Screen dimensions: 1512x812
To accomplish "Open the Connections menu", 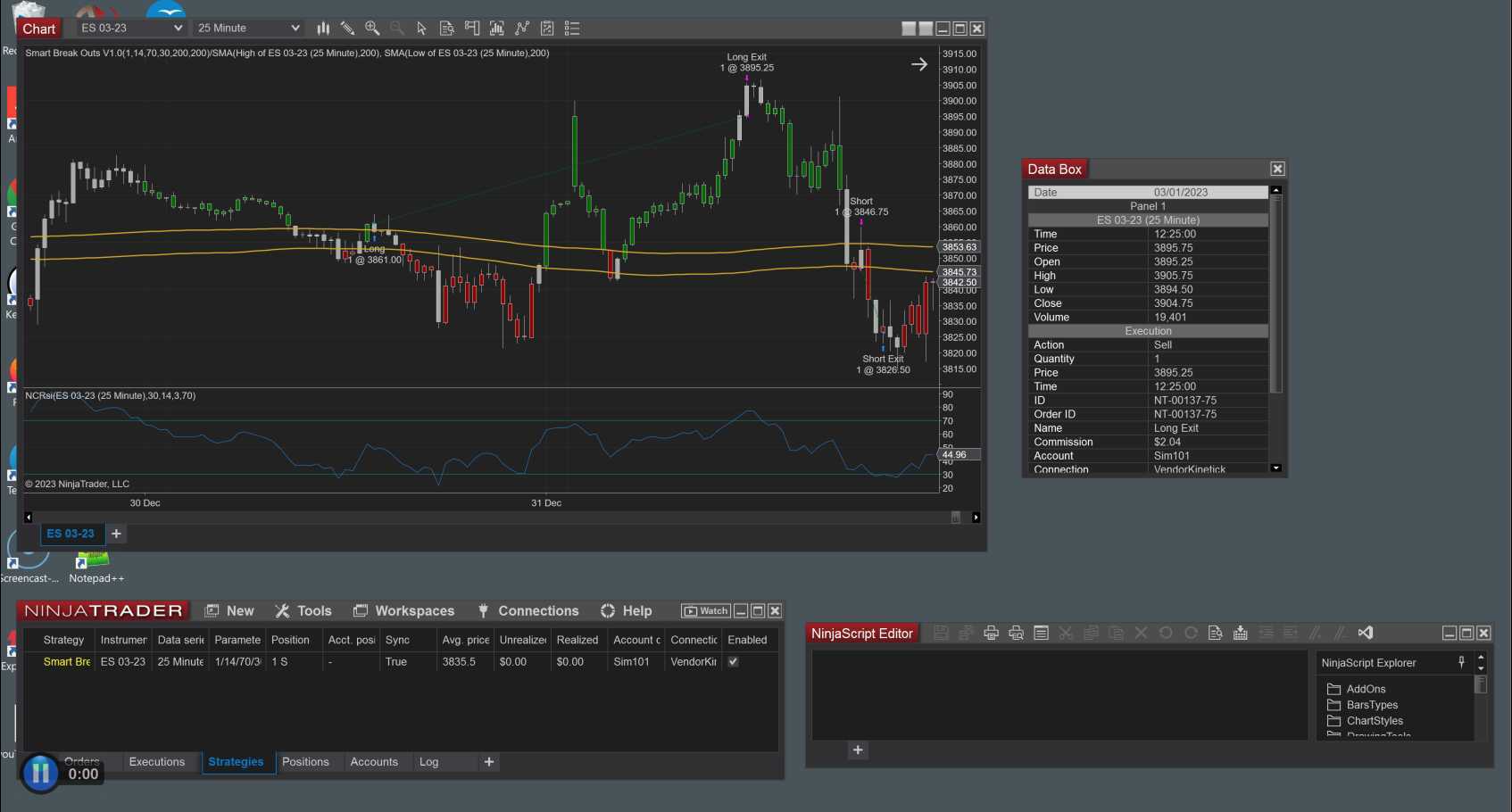I will pos(537,611).
